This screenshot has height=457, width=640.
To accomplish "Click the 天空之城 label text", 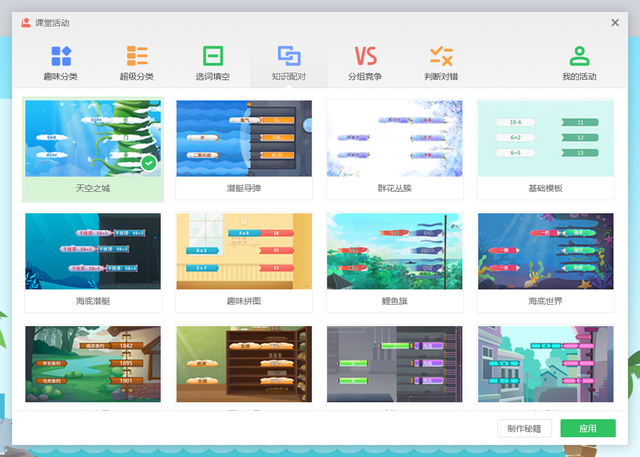I will point(93,188).
